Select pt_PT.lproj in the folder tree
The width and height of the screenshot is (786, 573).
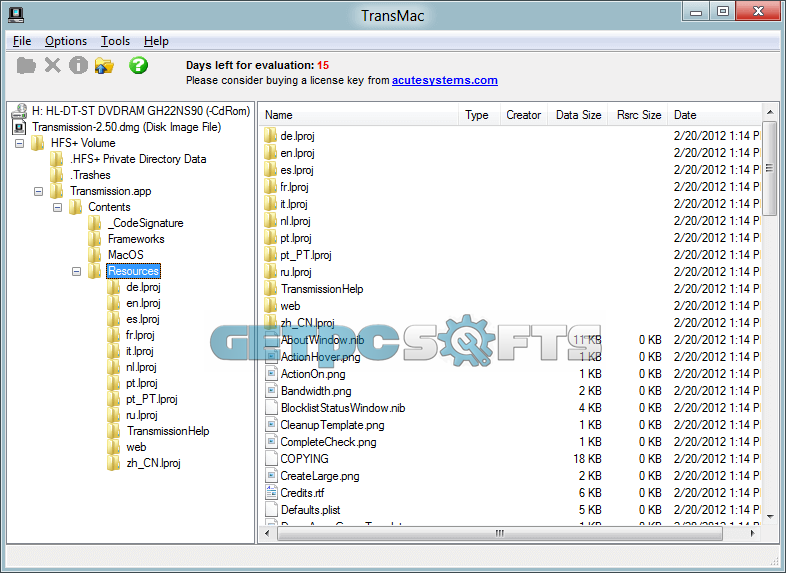152,399
